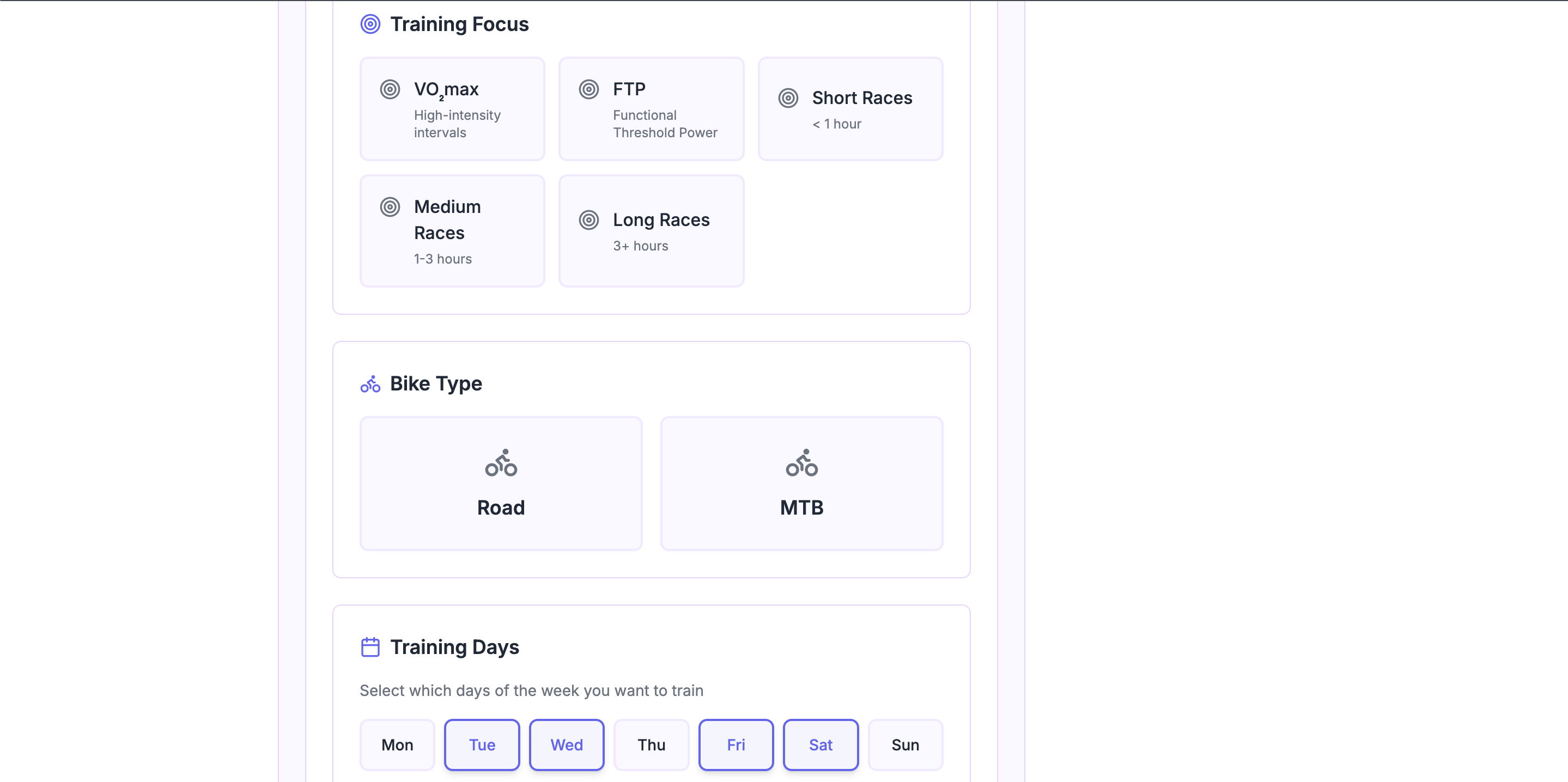1568x782 pixels.
Task: Deselect Tuesday from training days
Action: [482, 744]
